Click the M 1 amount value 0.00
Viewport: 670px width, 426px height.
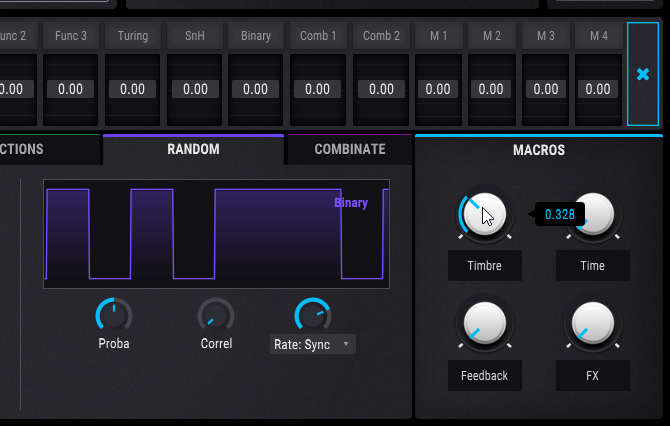tap(438, 89)
